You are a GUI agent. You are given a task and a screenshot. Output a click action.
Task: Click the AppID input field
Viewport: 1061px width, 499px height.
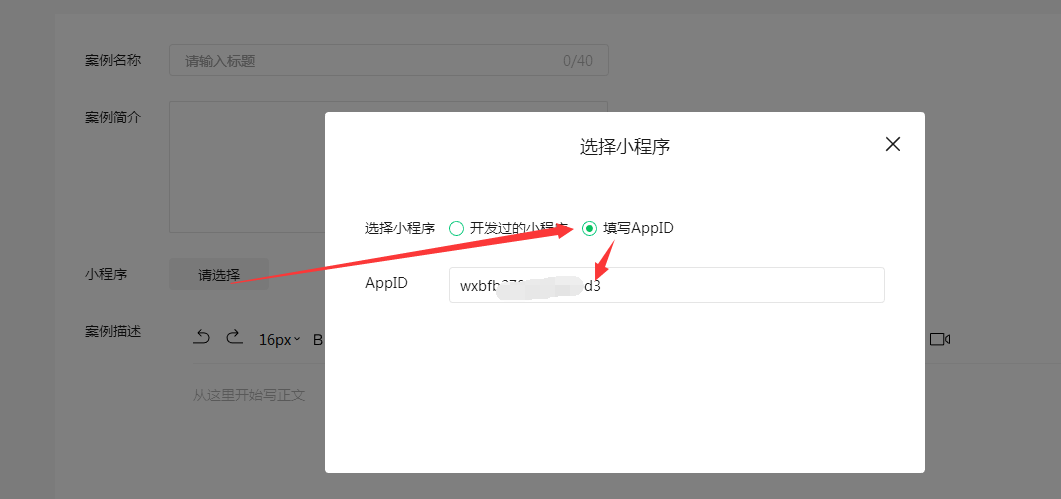[x=667, y=285]
